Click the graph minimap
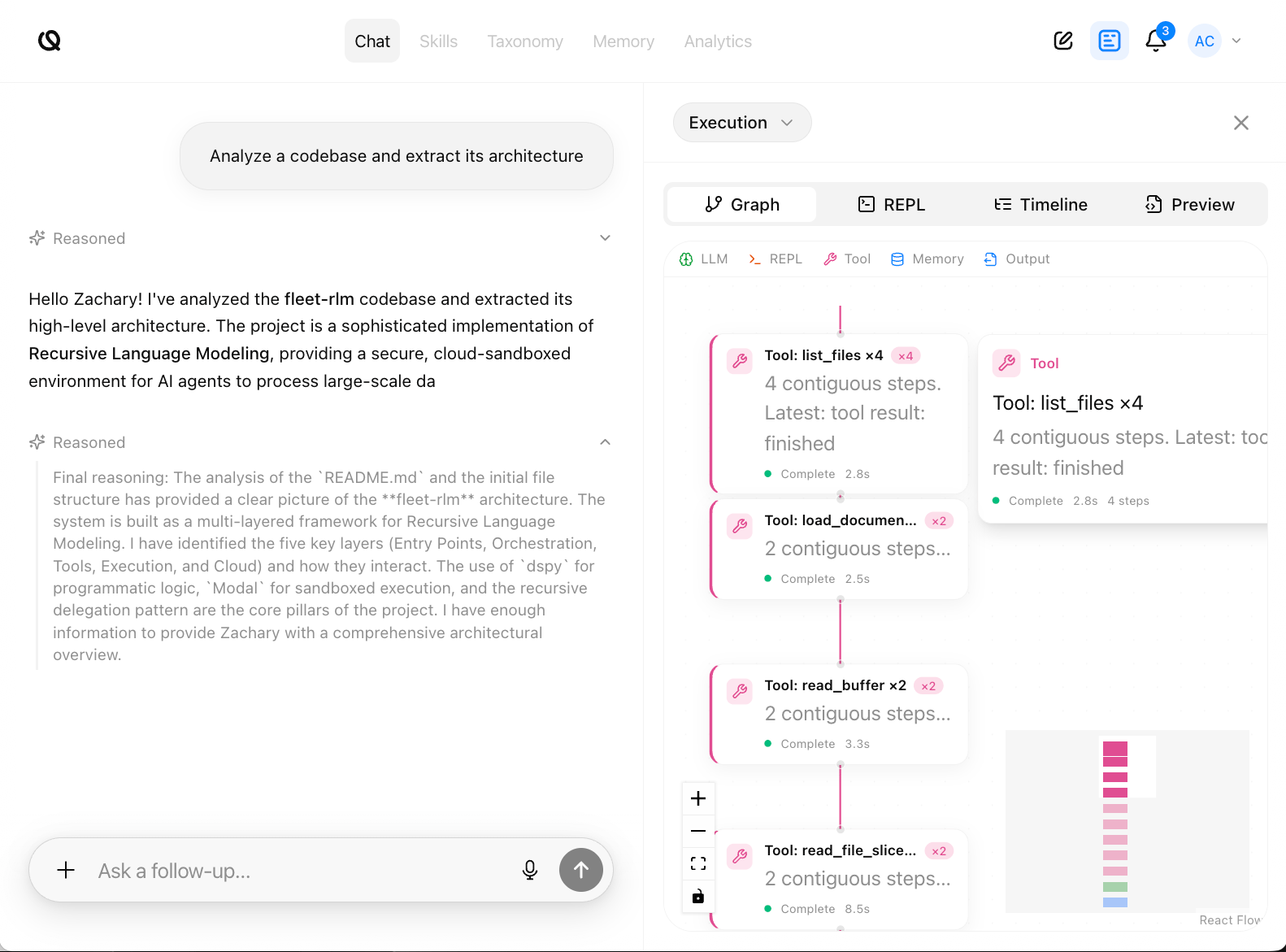This screenshot has height=952, width=1286. tap(1127, 821)
